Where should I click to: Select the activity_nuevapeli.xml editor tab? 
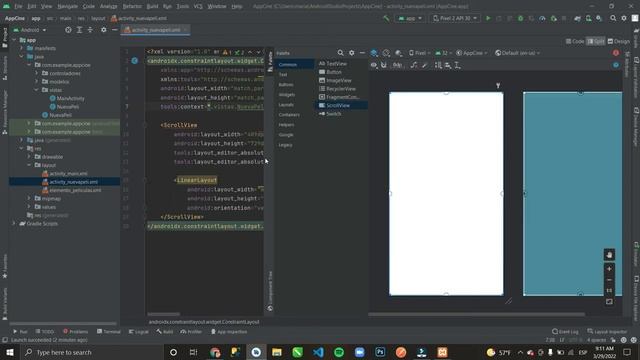click(155, 30)
